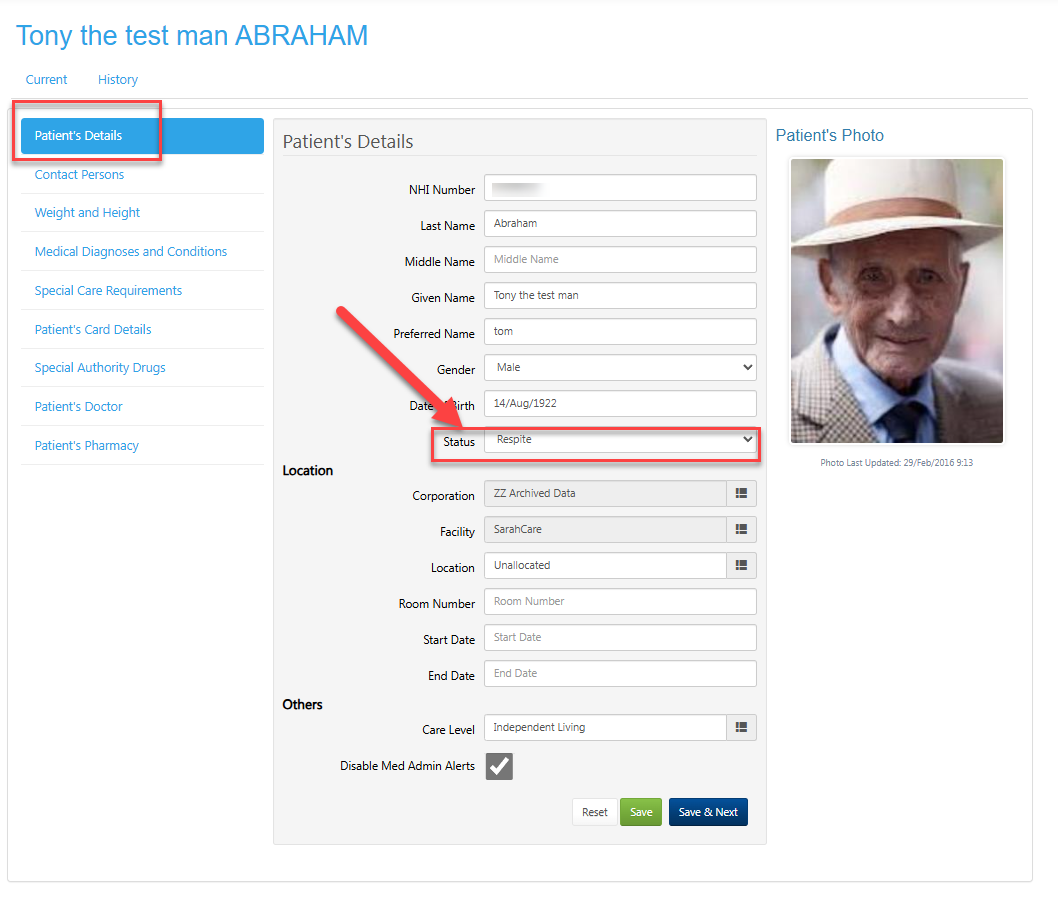
Task: Expand the Status dropdown showing Respite
Action: (620, 440)
